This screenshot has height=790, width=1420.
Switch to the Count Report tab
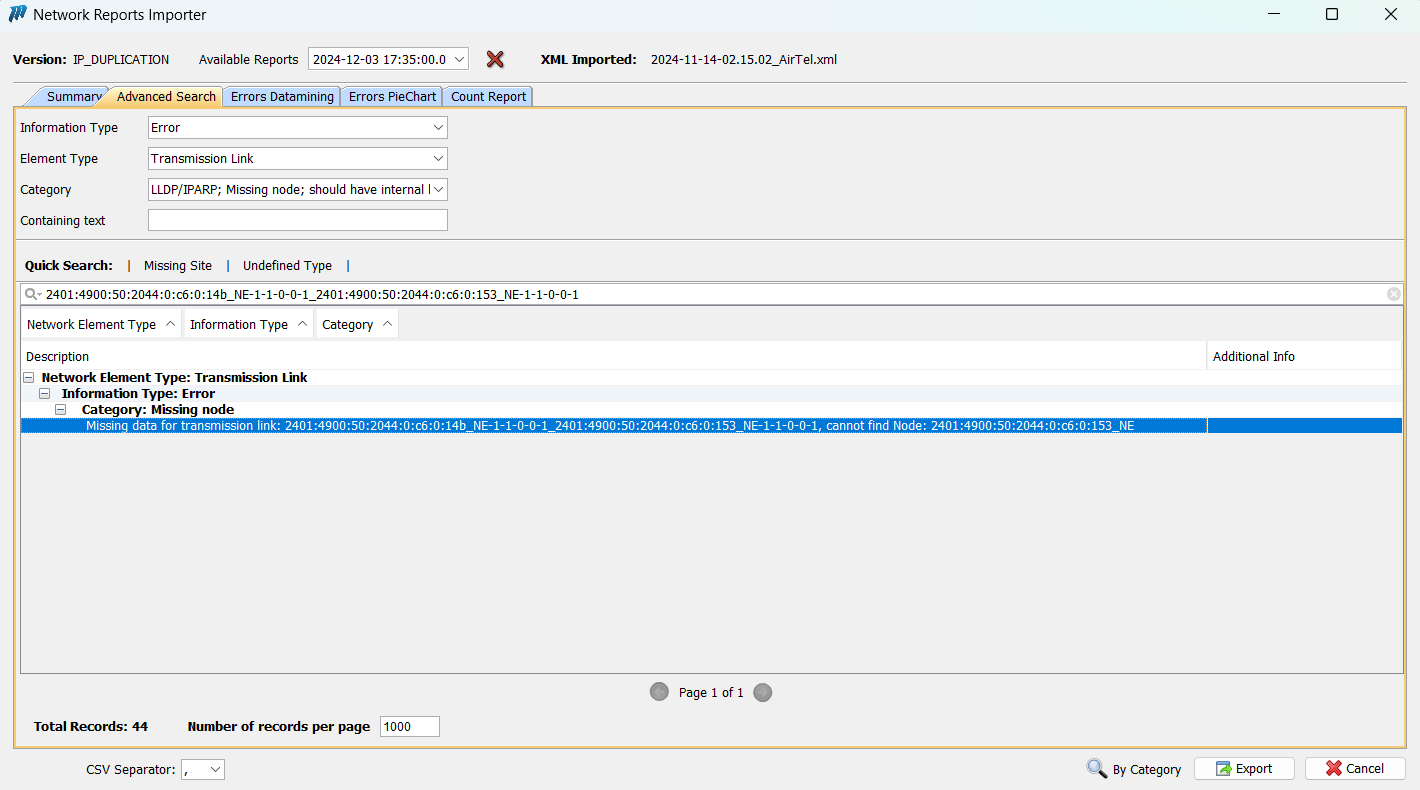(487, 96)
